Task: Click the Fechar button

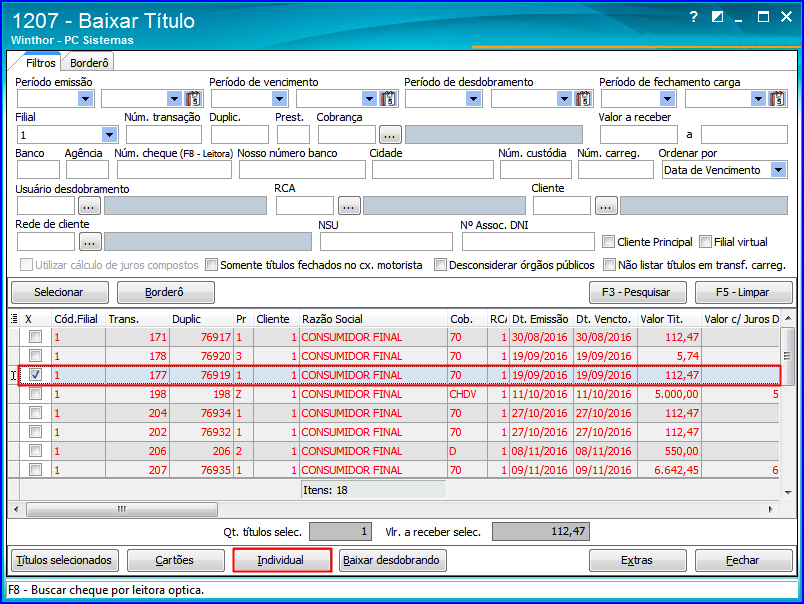Action: click(x=743, y=560)
